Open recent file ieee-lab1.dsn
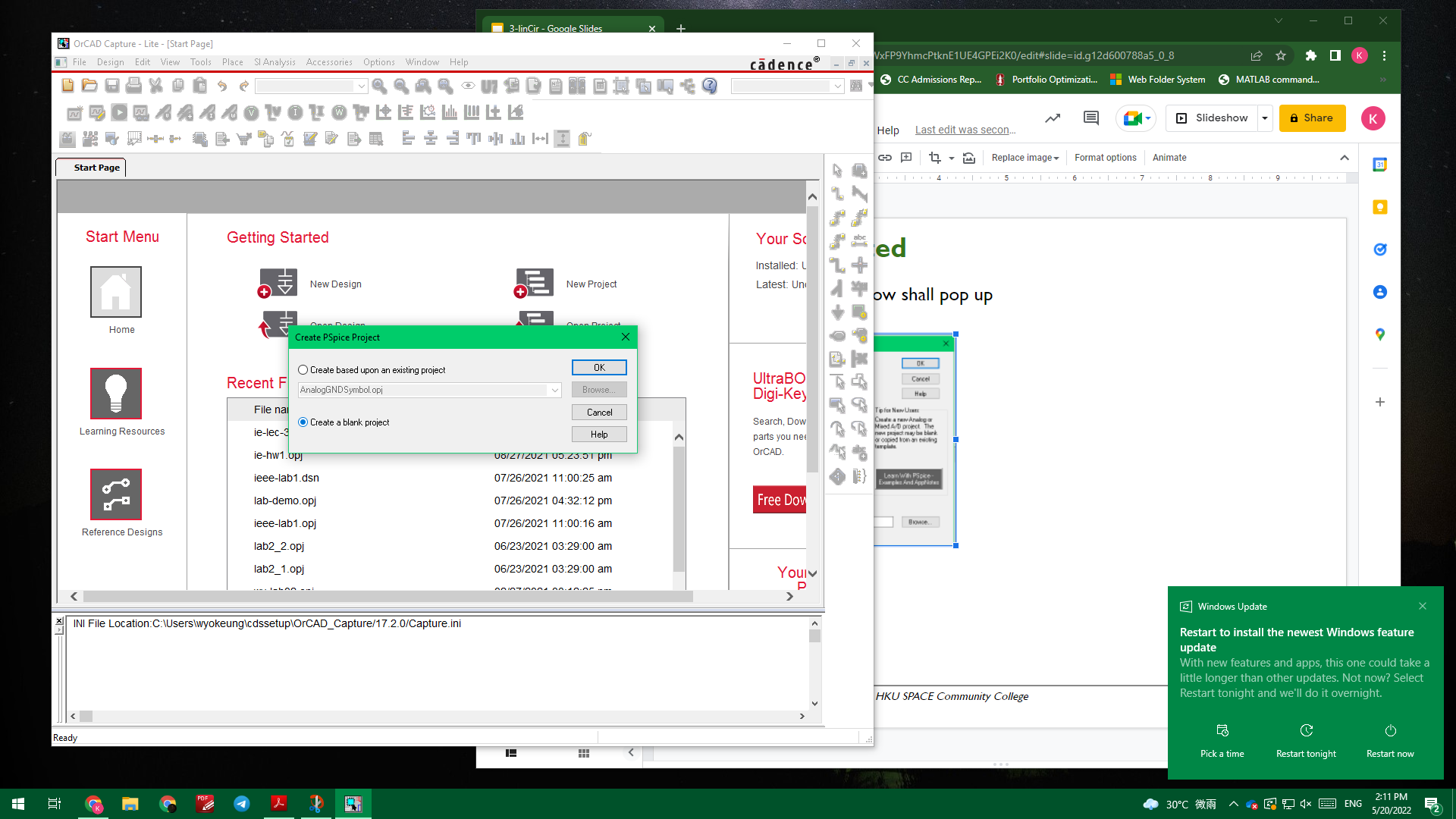The image size is (1456, 819). tap(286, 478)
